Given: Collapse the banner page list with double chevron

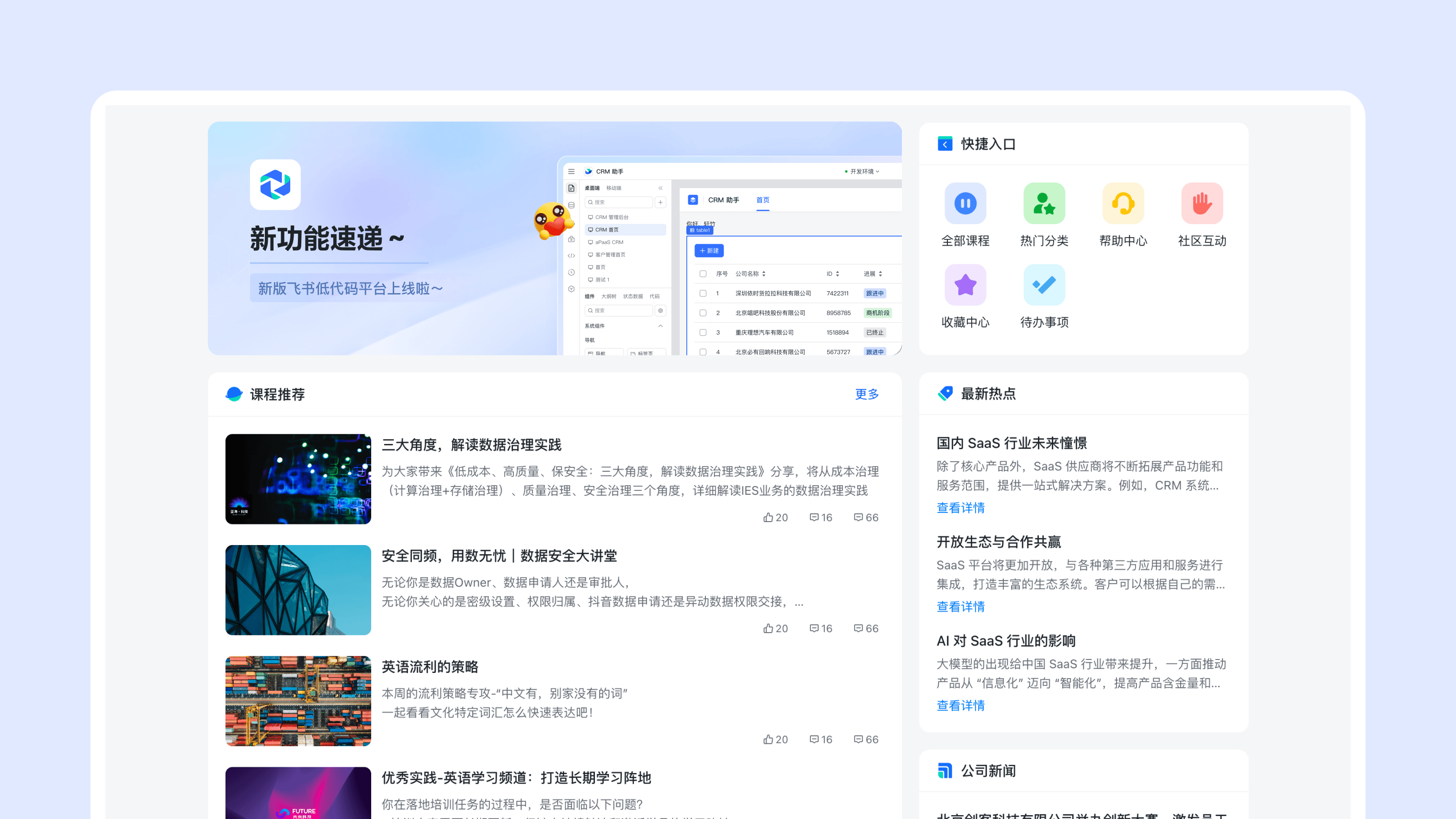Looking at the screenshot, I should [x=660, y=188].
